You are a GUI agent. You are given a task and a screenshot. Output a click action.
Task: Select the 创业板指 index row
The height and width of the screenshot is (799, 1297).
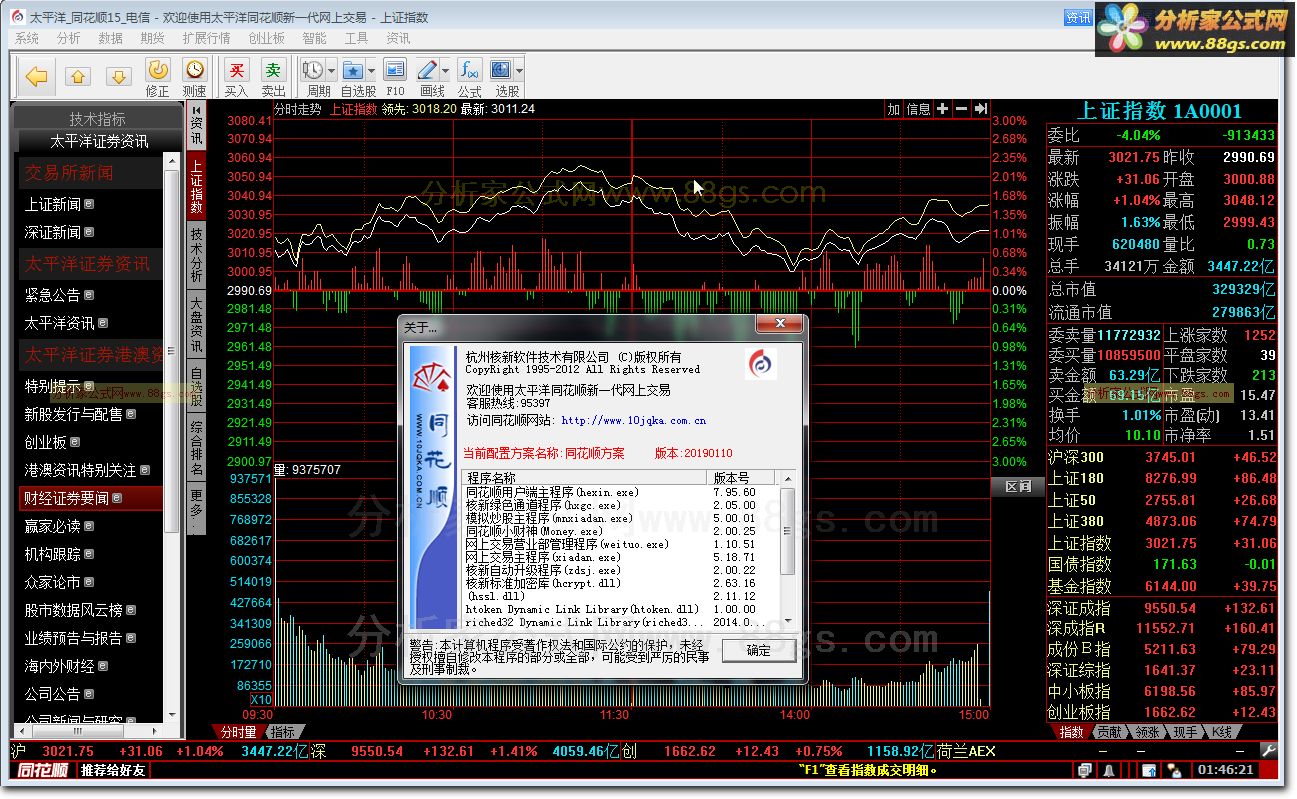(1161, 712)
